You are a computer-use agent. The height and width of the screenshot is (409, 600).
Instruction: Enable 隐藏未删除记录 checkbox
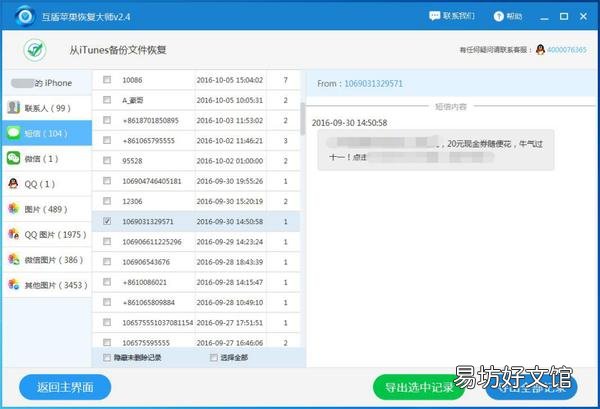coord(107,358)
